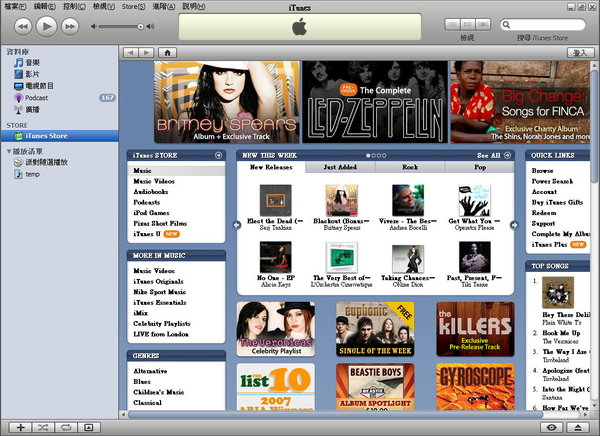This screenshot has width=600, height=436.
Task: Open the Complete Led Zeppelin banner
Action: click(375, 102)
